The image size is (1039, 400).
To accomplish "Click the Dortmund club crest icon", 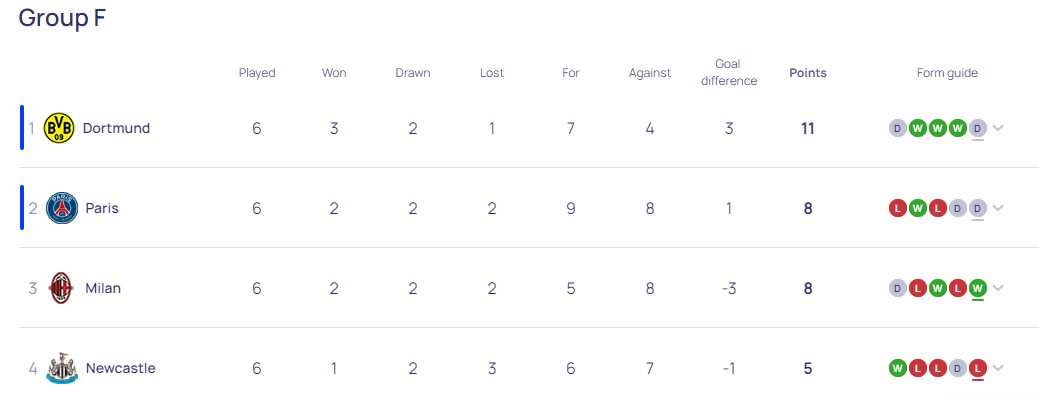I will point(60,128).
